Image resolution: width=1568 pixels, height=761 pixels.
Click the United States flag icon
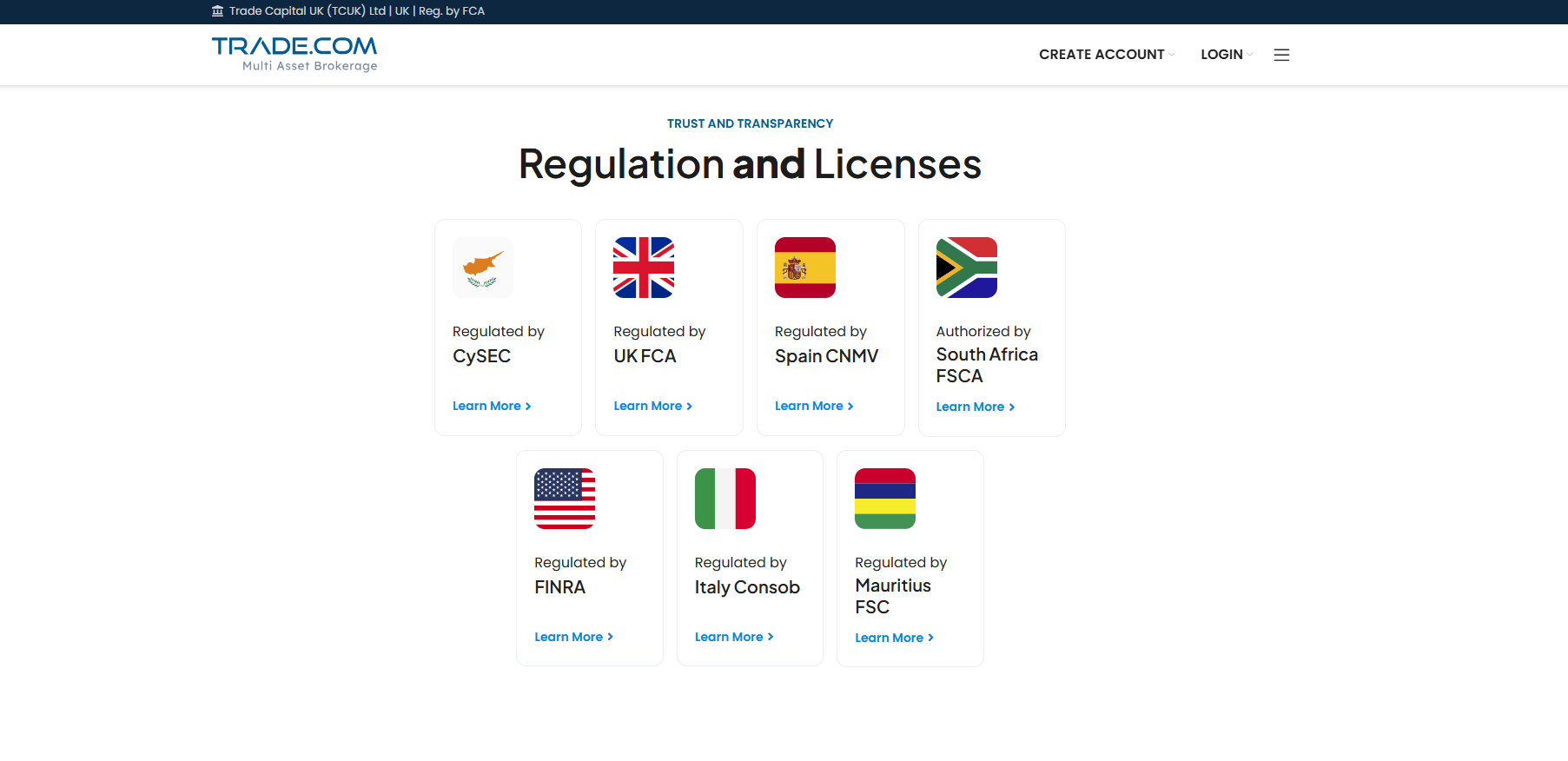click(565, 499)
